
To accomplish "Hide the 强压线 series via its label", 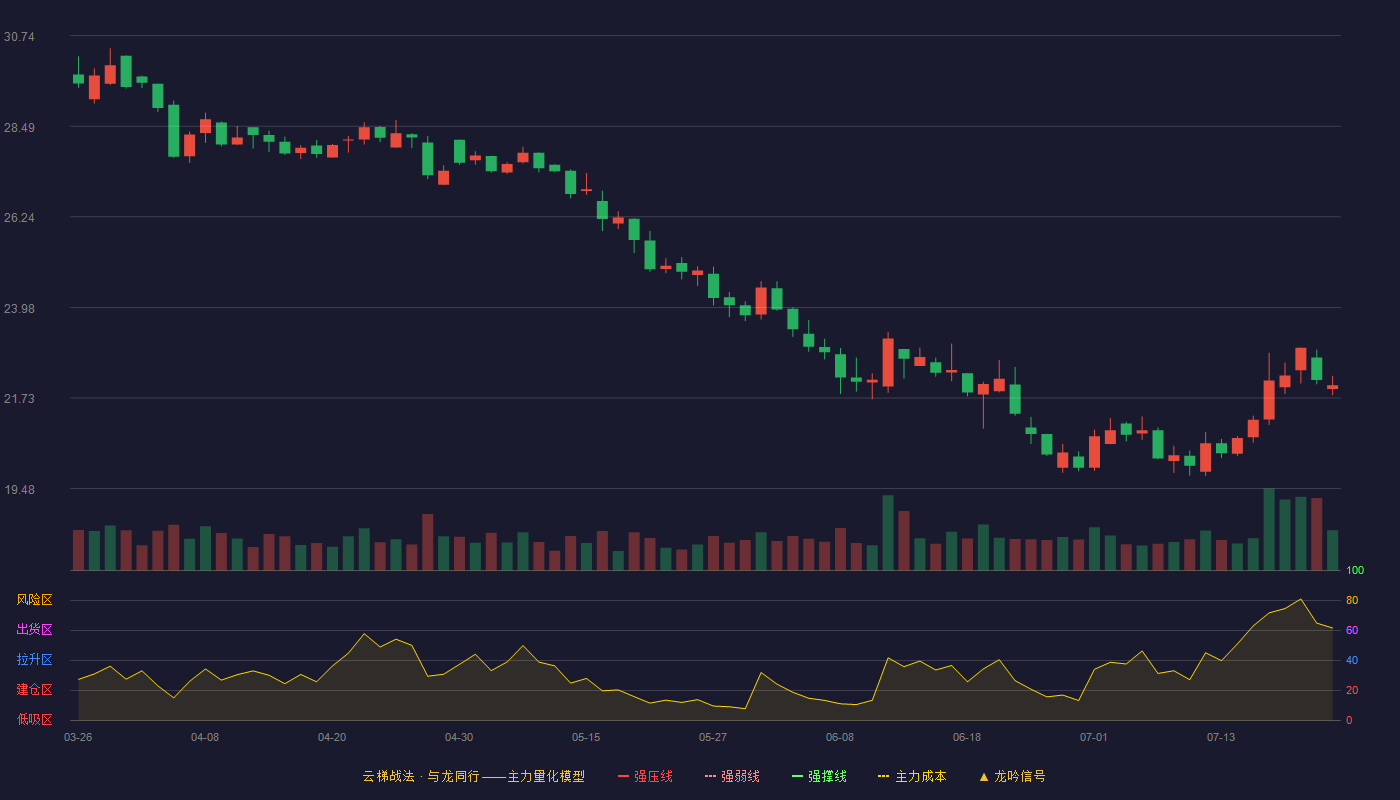I will [653, 776].
